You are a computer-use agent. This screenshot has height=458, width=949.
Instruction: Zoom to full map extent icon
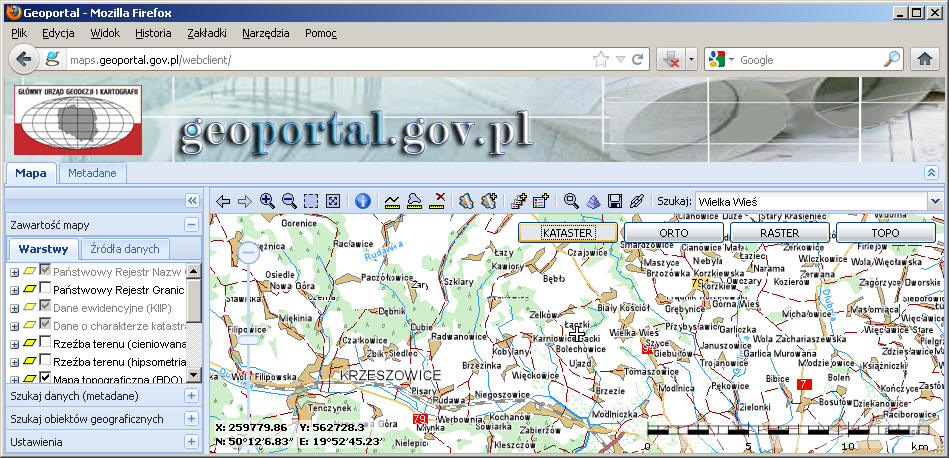pyautogui.click(x=332, y=201)
